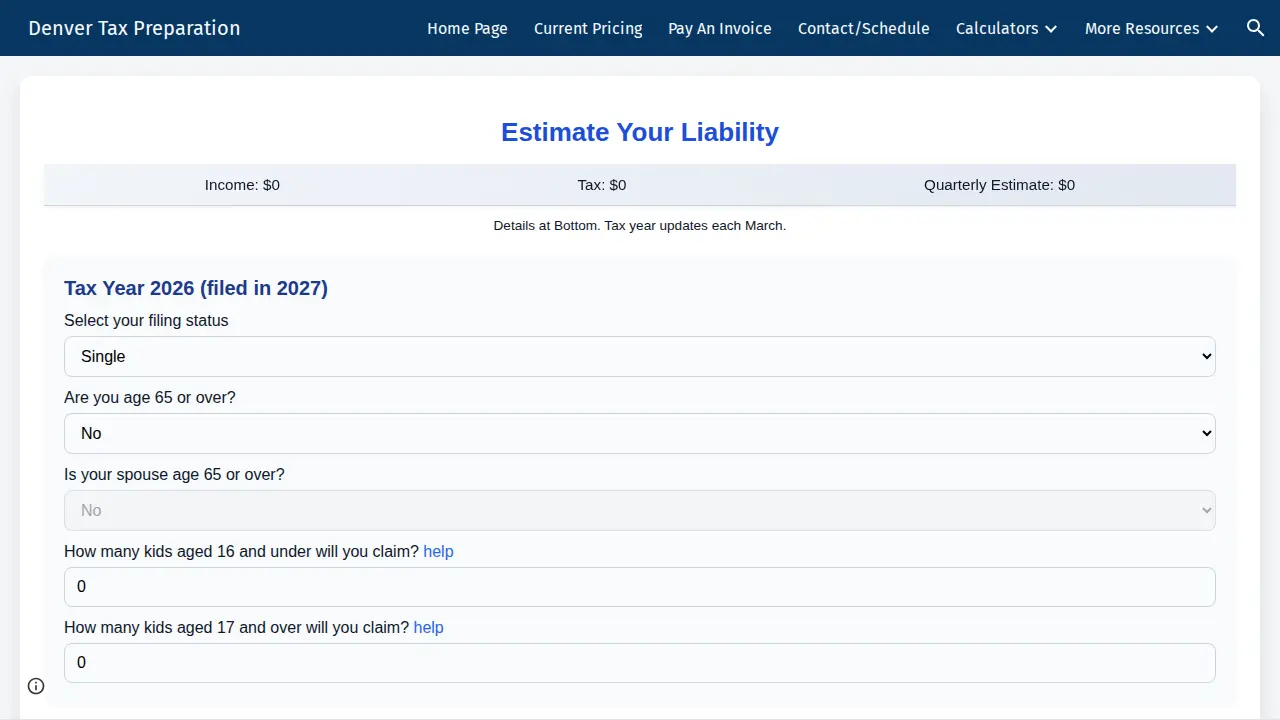Go to Home Page in navigation

click(x=467, y=28)
